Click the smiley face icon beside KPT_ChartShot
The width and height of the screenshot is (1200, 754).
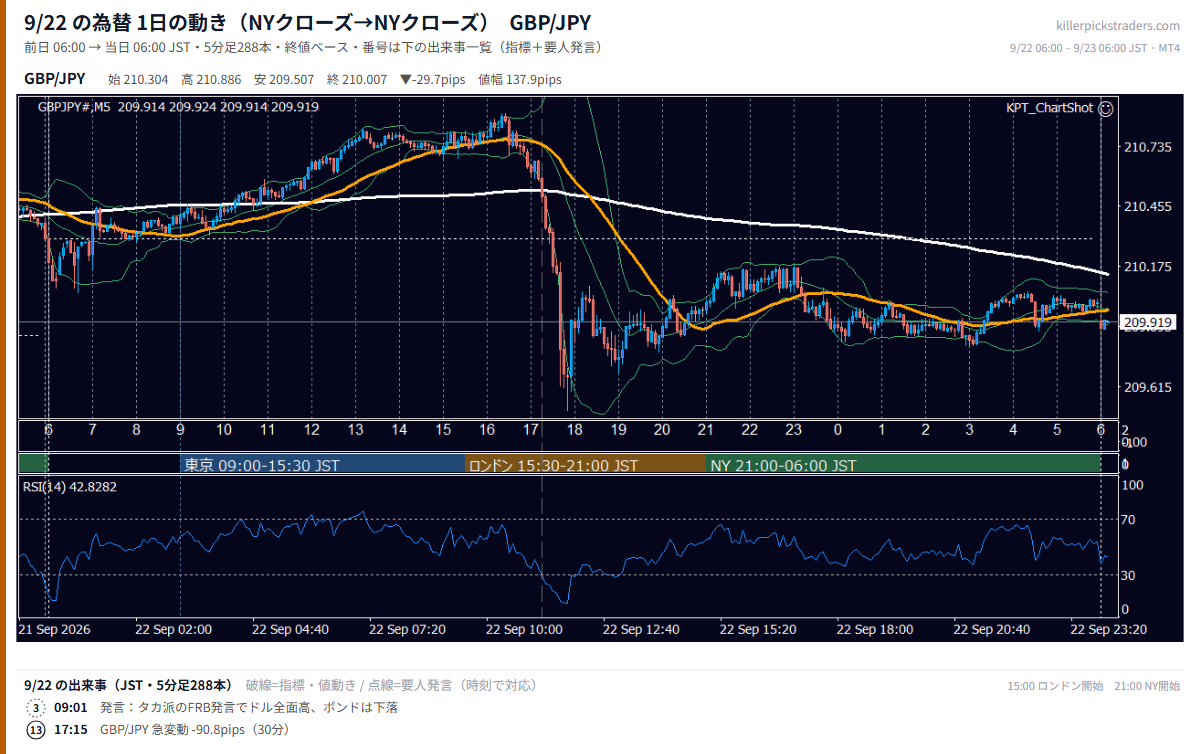1106,108
